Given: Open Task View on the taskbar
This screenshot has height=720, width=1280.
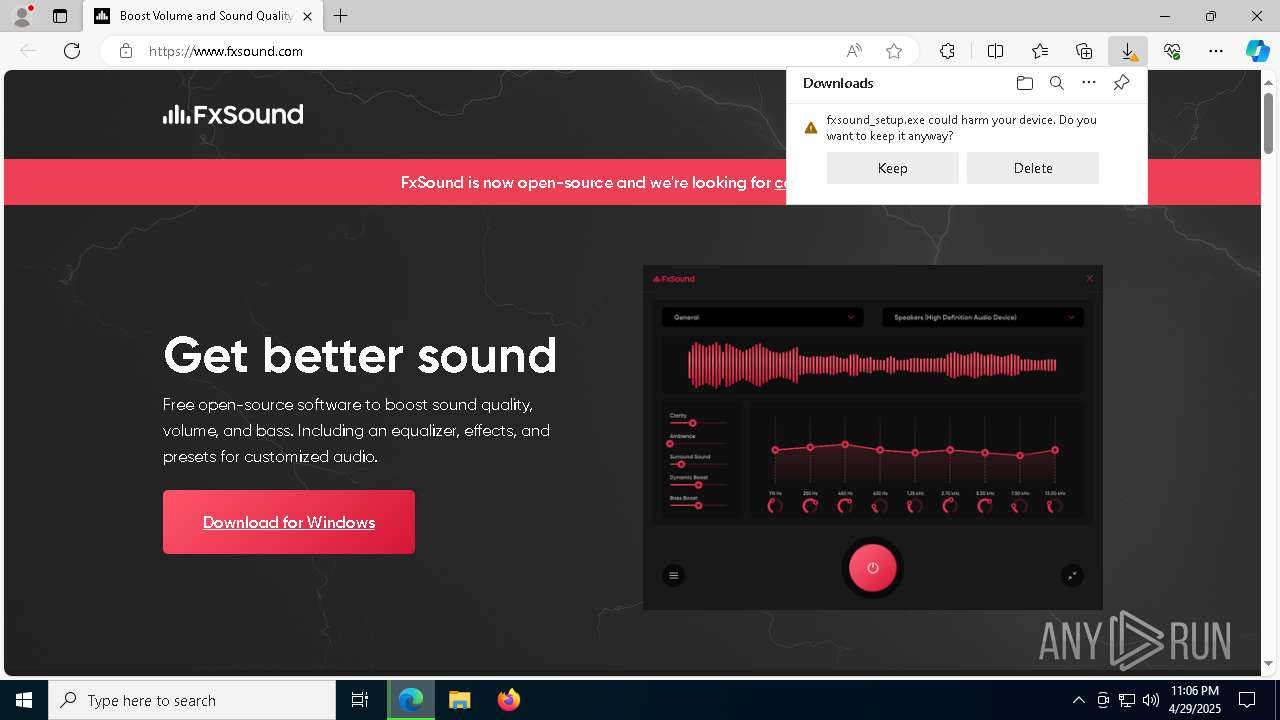Looking at the screenshot, I should click(360, 700).
